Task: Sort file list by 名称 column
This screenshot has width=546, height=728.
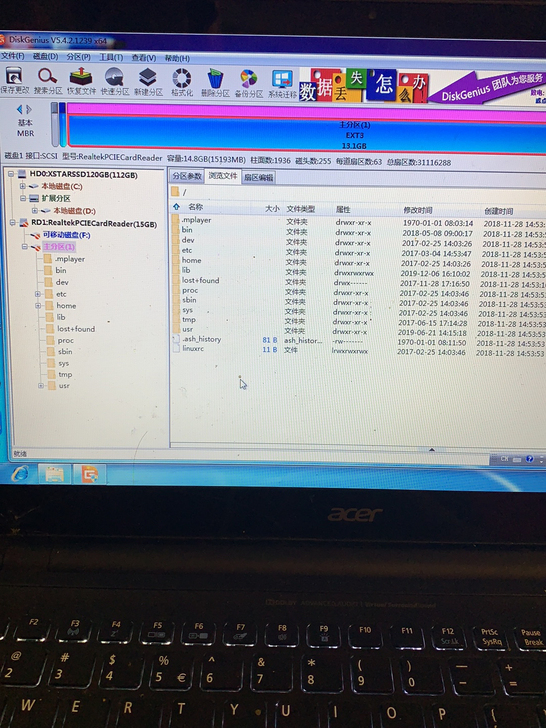Action: click(195, 207)
